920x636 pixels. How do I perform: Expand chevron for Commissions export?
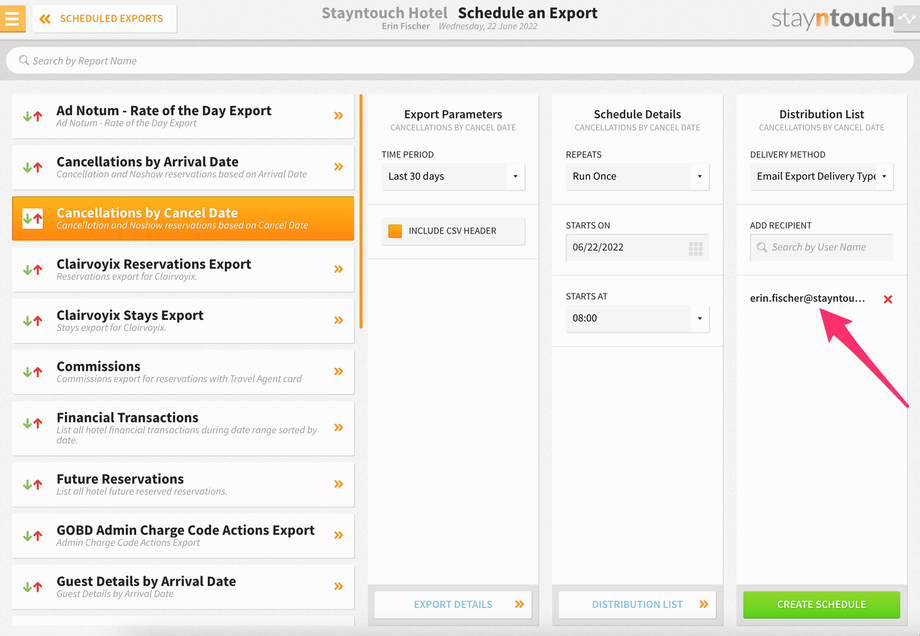[339, 371]
